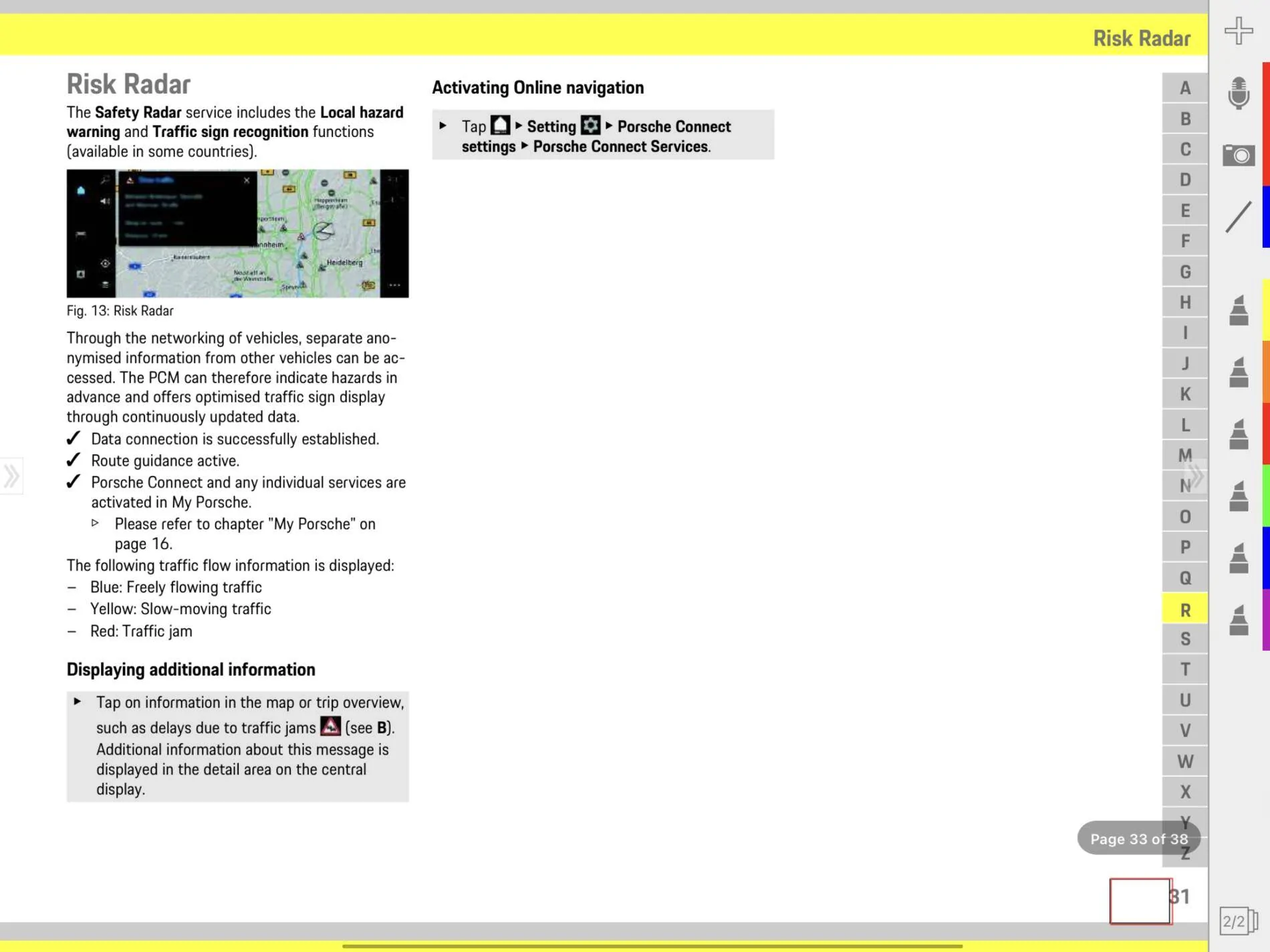Expand the left side panel chevron
Viewport: 1270px width, 952px height.
(11, 476)
